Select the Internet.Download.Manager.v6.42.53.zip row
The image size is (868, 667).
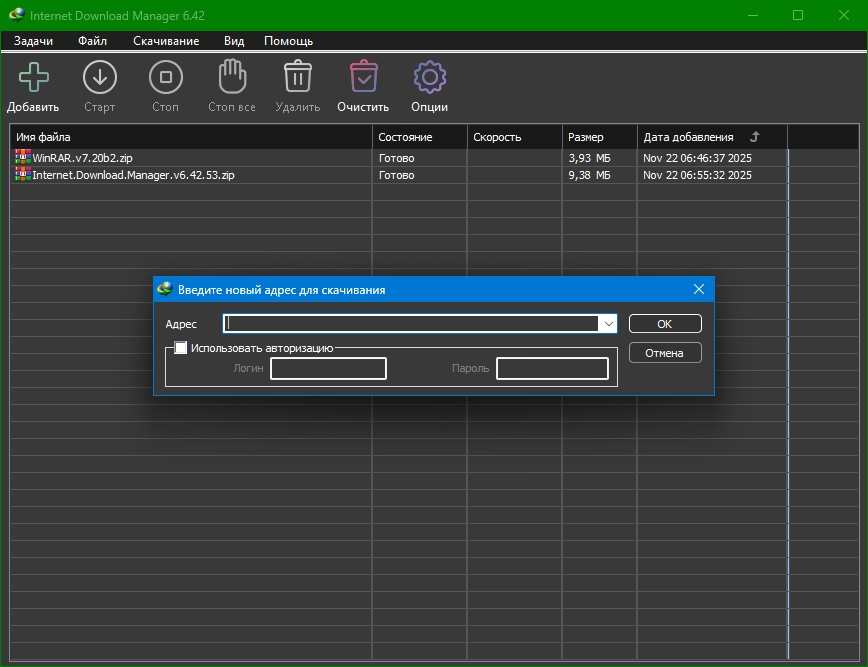pyautogui.click(x=133, y=175)
